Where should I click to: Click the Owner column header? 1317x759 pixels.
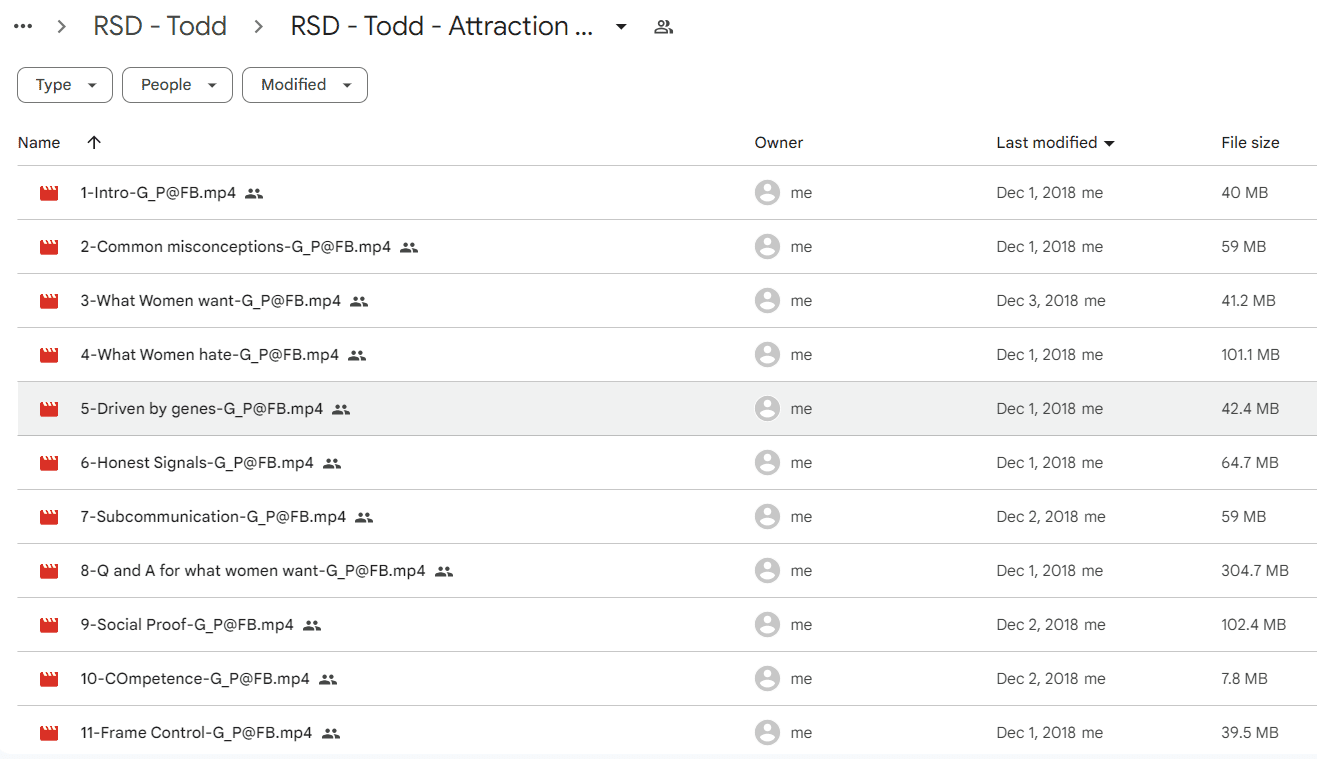pyautogui.click(x=779, y=143)
